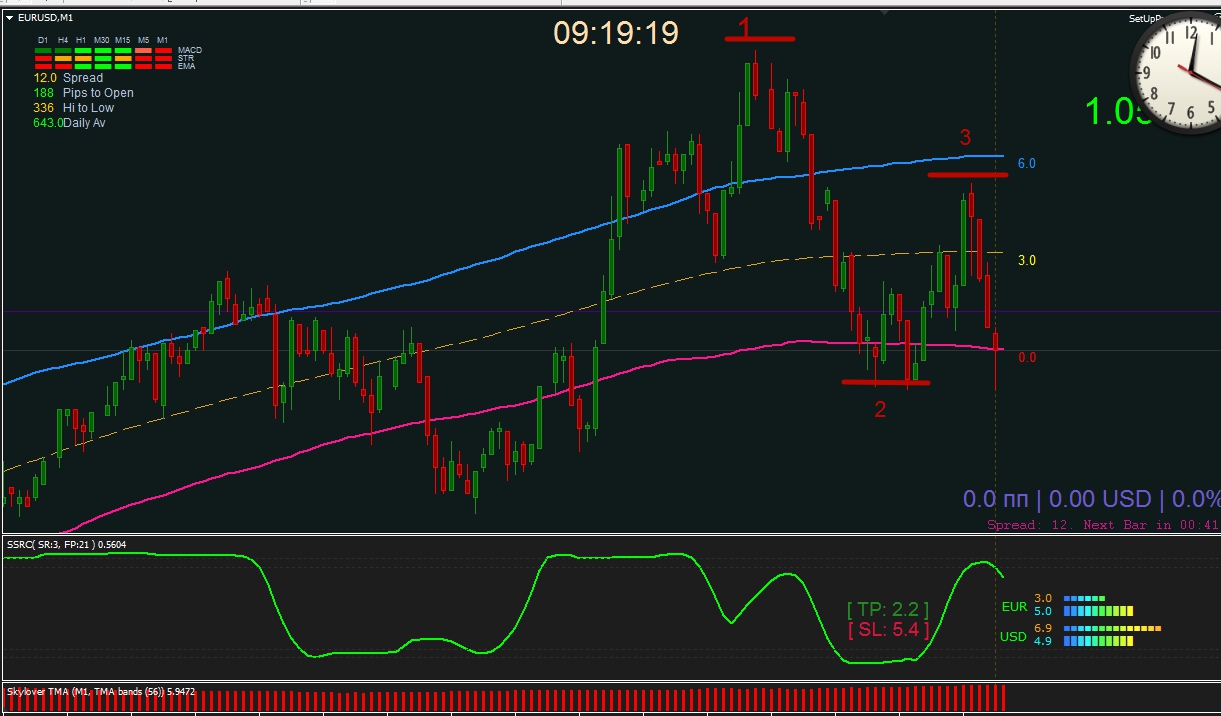Select the M5 timeframe label

coord(143,40)
